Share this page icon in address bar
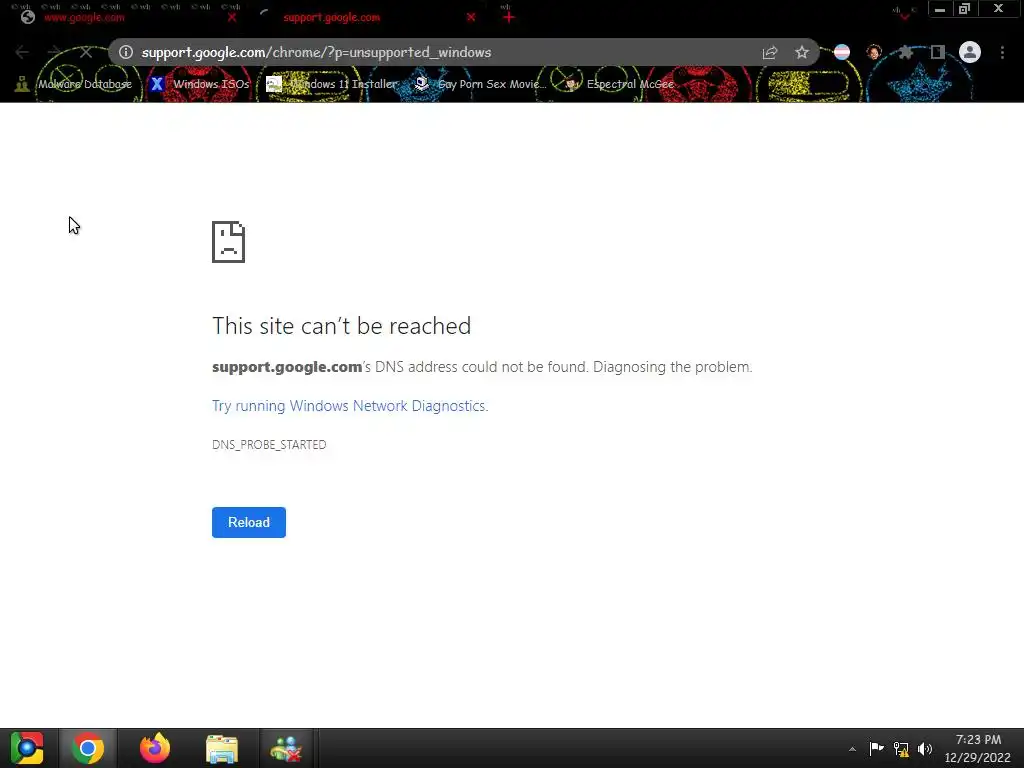The image size is (1024, 768). [x=770, y=52]
